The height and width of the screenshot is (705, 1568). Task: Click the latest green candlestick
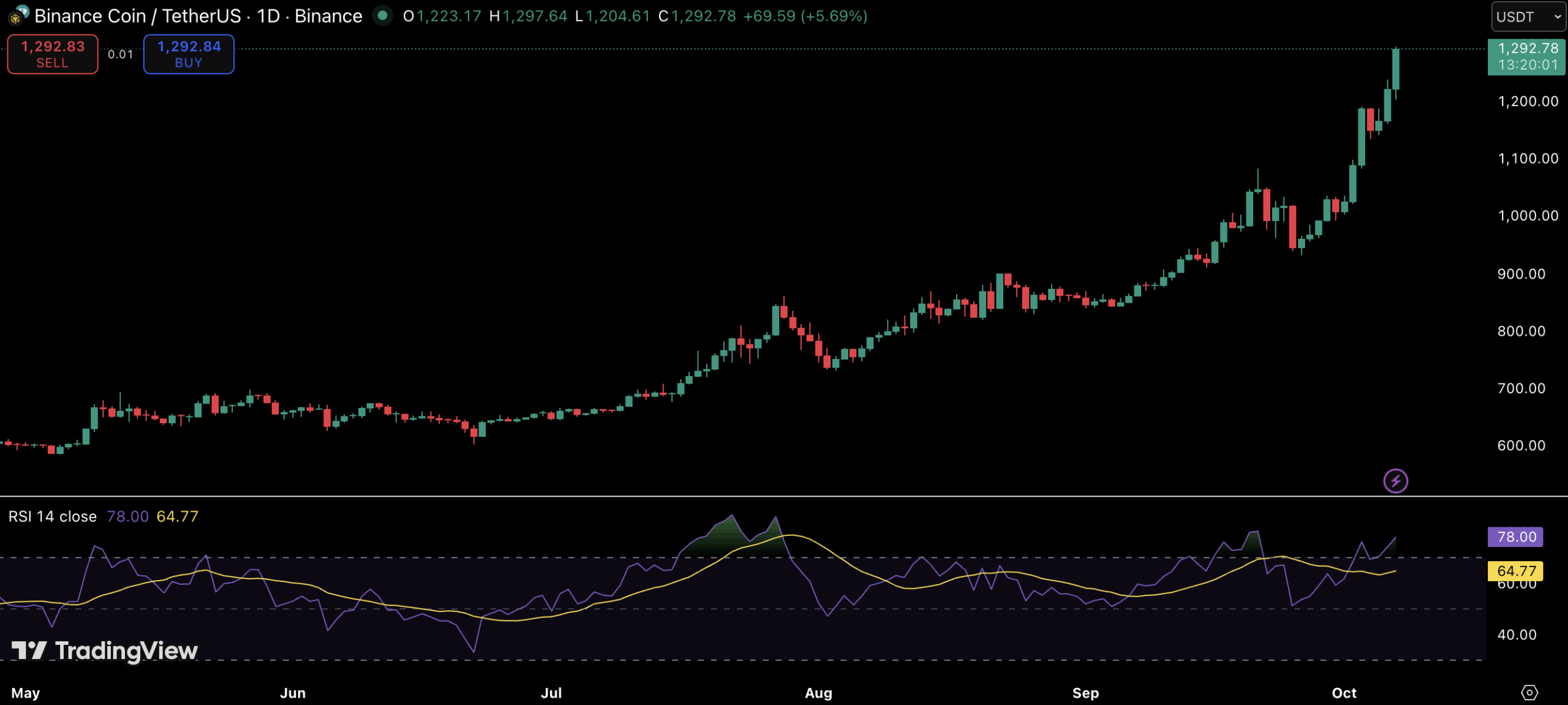point(1395,69)
